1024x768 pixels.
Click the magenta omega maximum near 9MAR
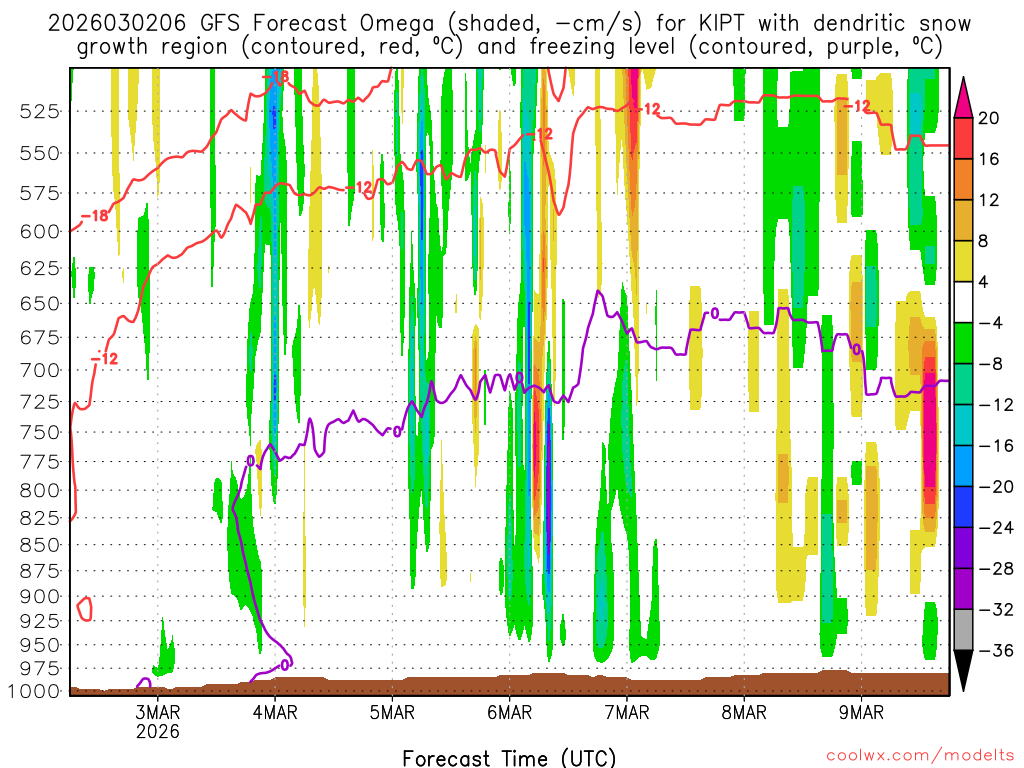[x=930, y=438]
